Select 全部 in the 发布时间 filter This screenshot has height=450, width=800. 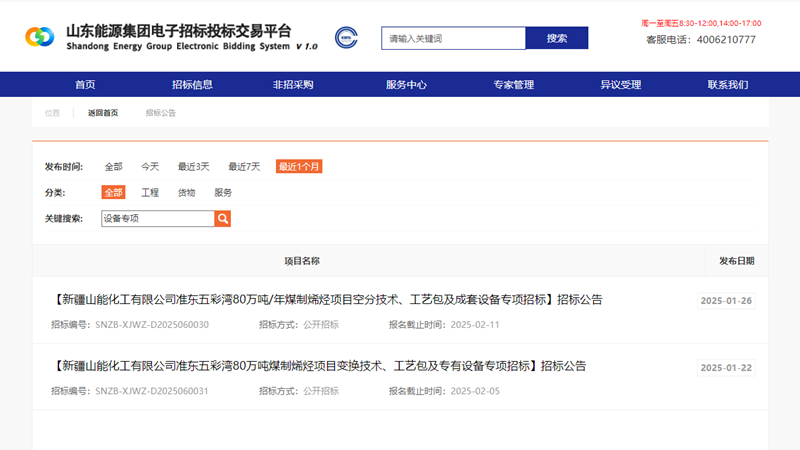[114, 166]
